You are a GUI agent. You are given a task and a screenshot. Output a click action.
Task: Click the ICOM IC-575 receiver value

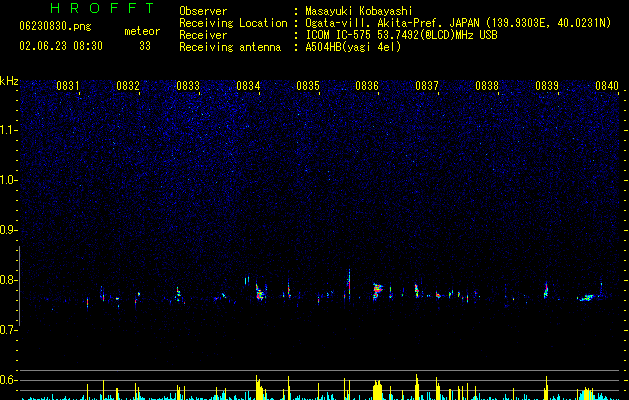[x=401, y=35]
